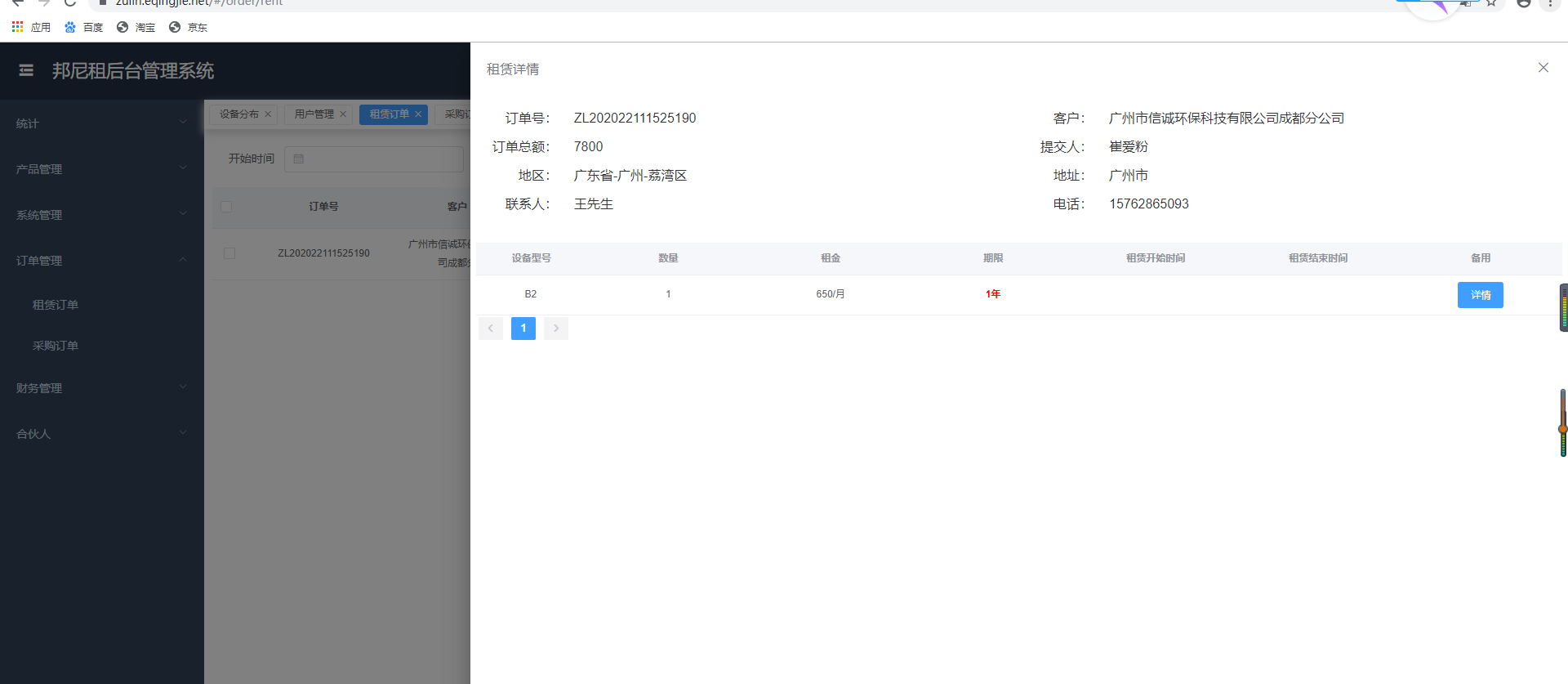Image resolution: width=1568 pixels, height=684 pixels.
Task: Toggle the hamburger menu icon in header
Action: coord(26,70)
